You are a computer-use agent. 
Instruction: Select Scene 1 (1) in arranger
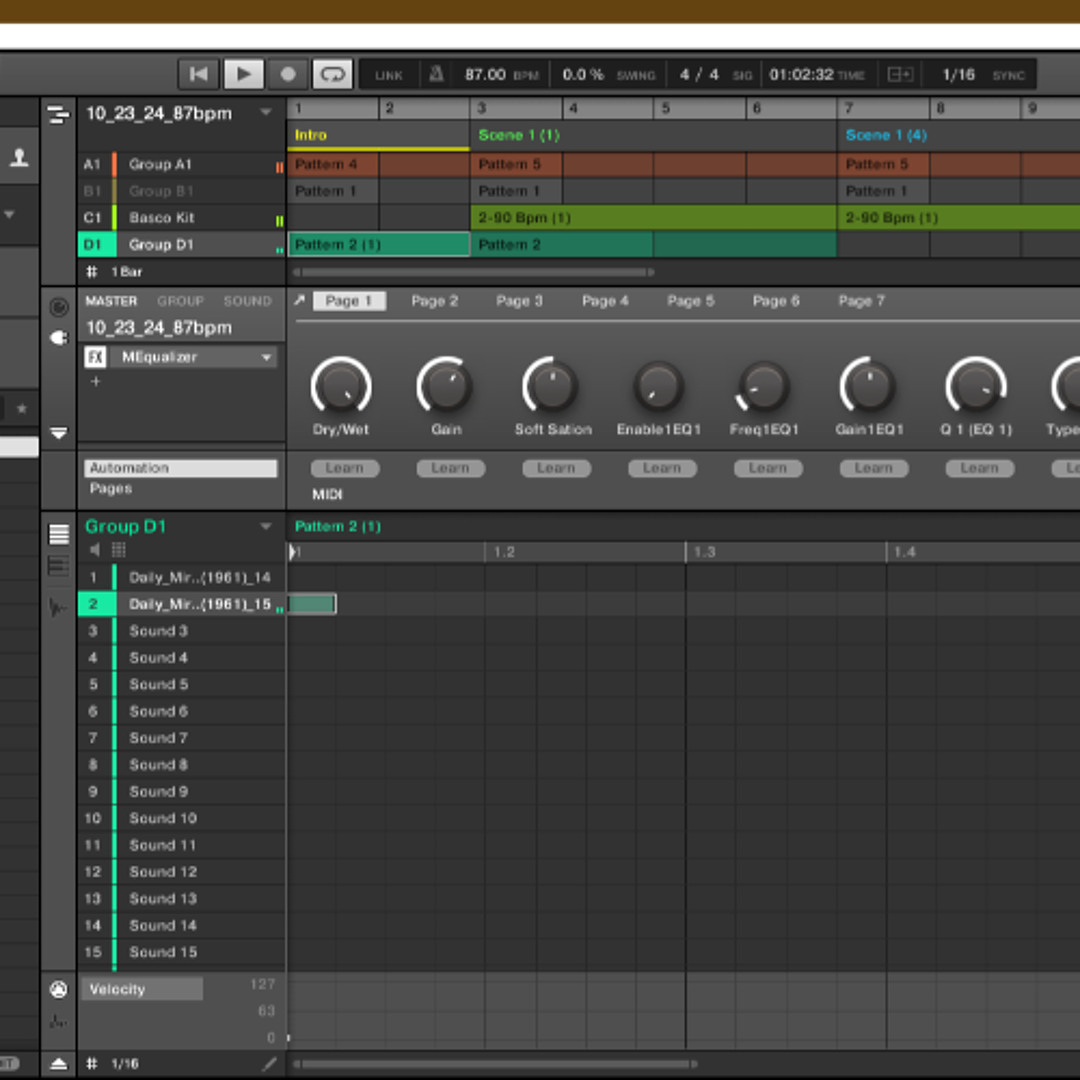tap(653, 135)
